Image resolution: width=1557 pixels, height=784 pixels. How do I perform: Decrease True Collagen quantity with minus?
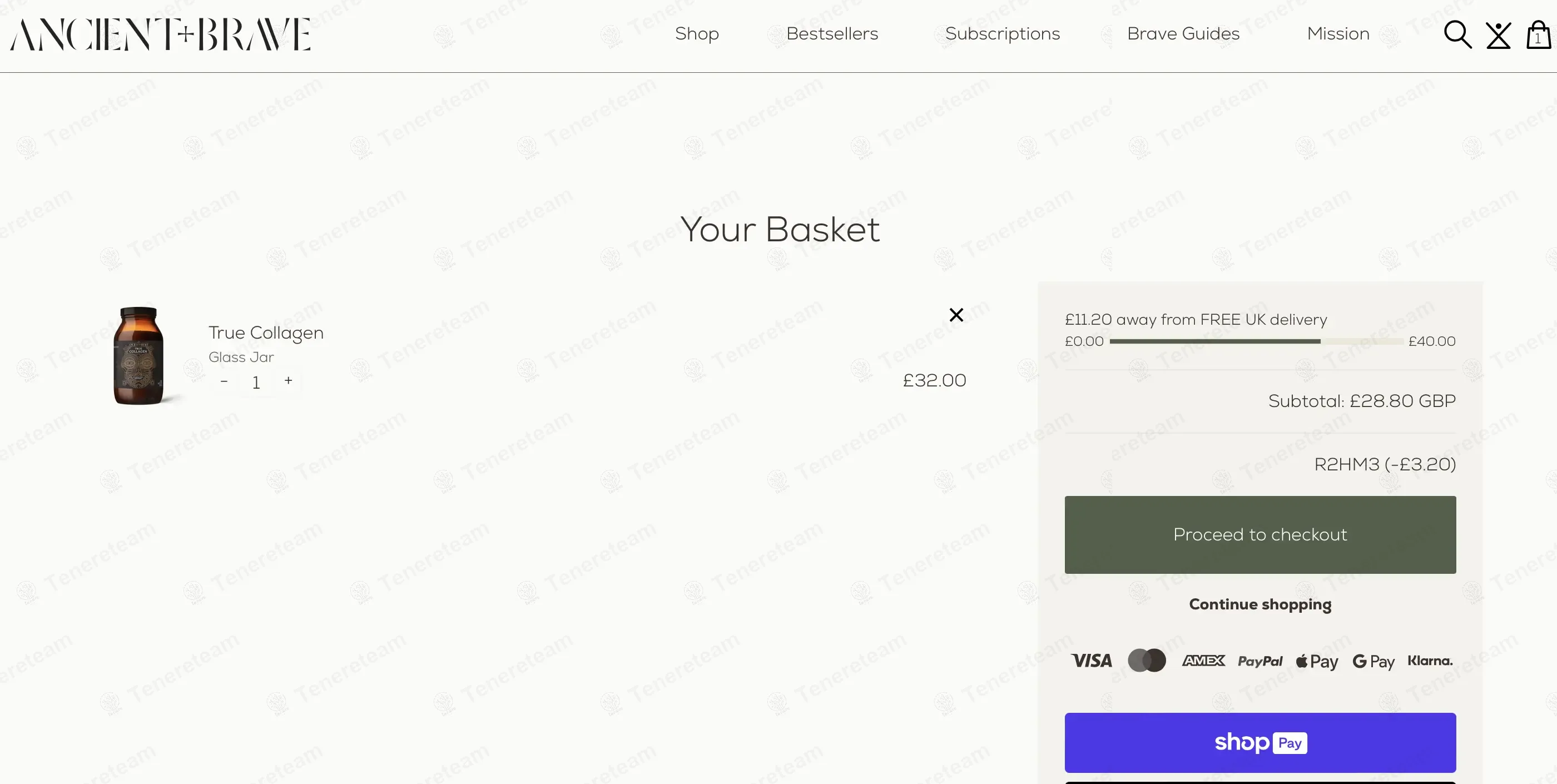coord(224,381)
